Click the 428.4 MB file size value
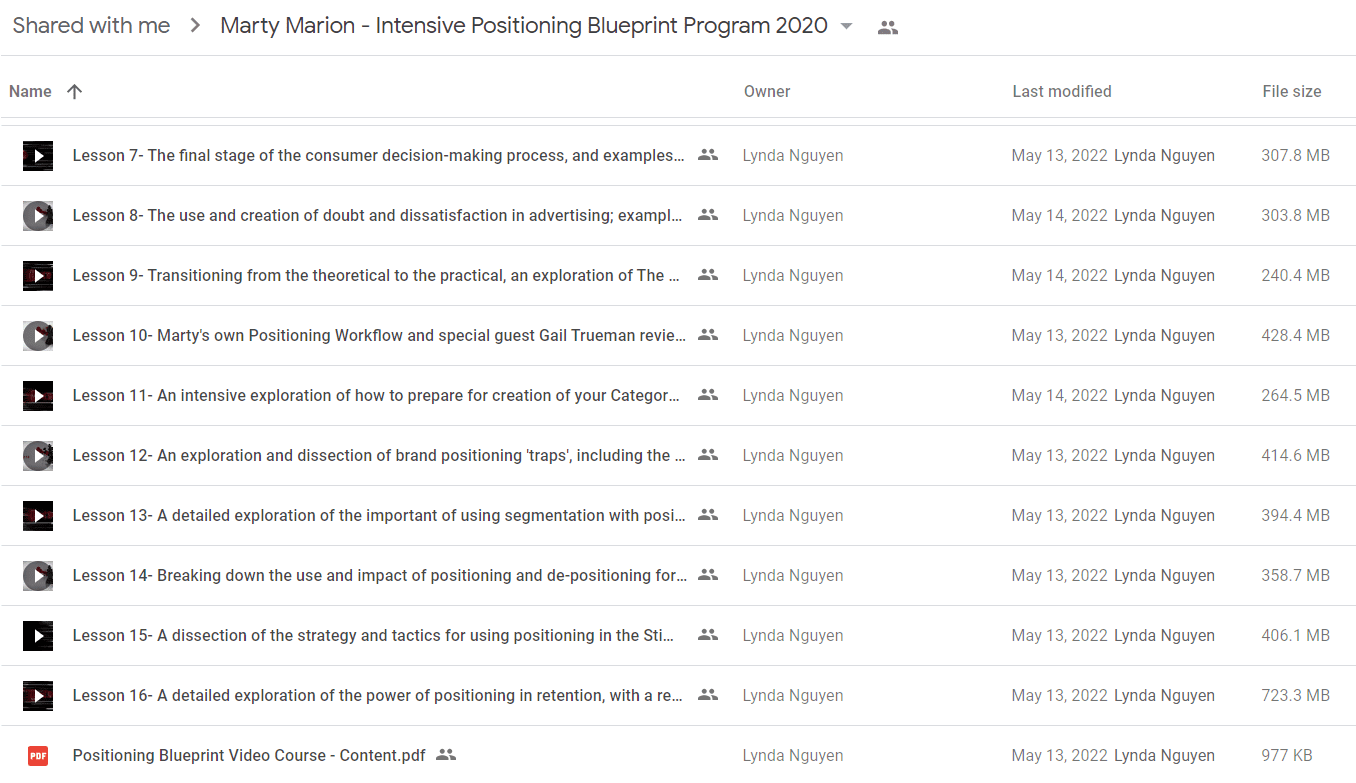This screenshot has width=1356, height=783. click(1295, 335)
